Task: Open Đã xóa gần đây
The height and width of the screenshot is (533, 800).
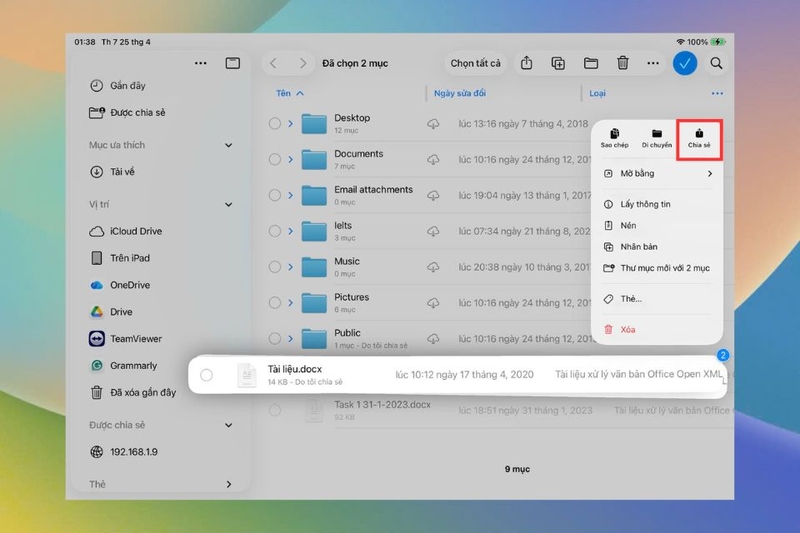Action: point(133,392)
